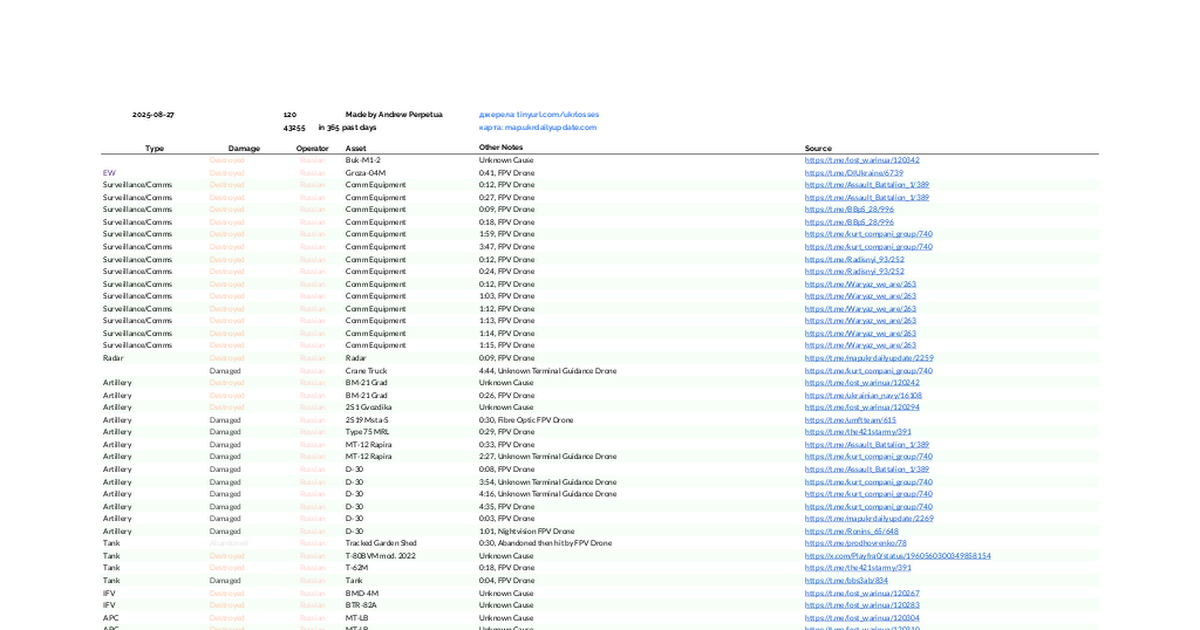Select the 'BMD-4M' asset cell
Viewport: 1200px width, 630px height.
[x=362, y=593]
